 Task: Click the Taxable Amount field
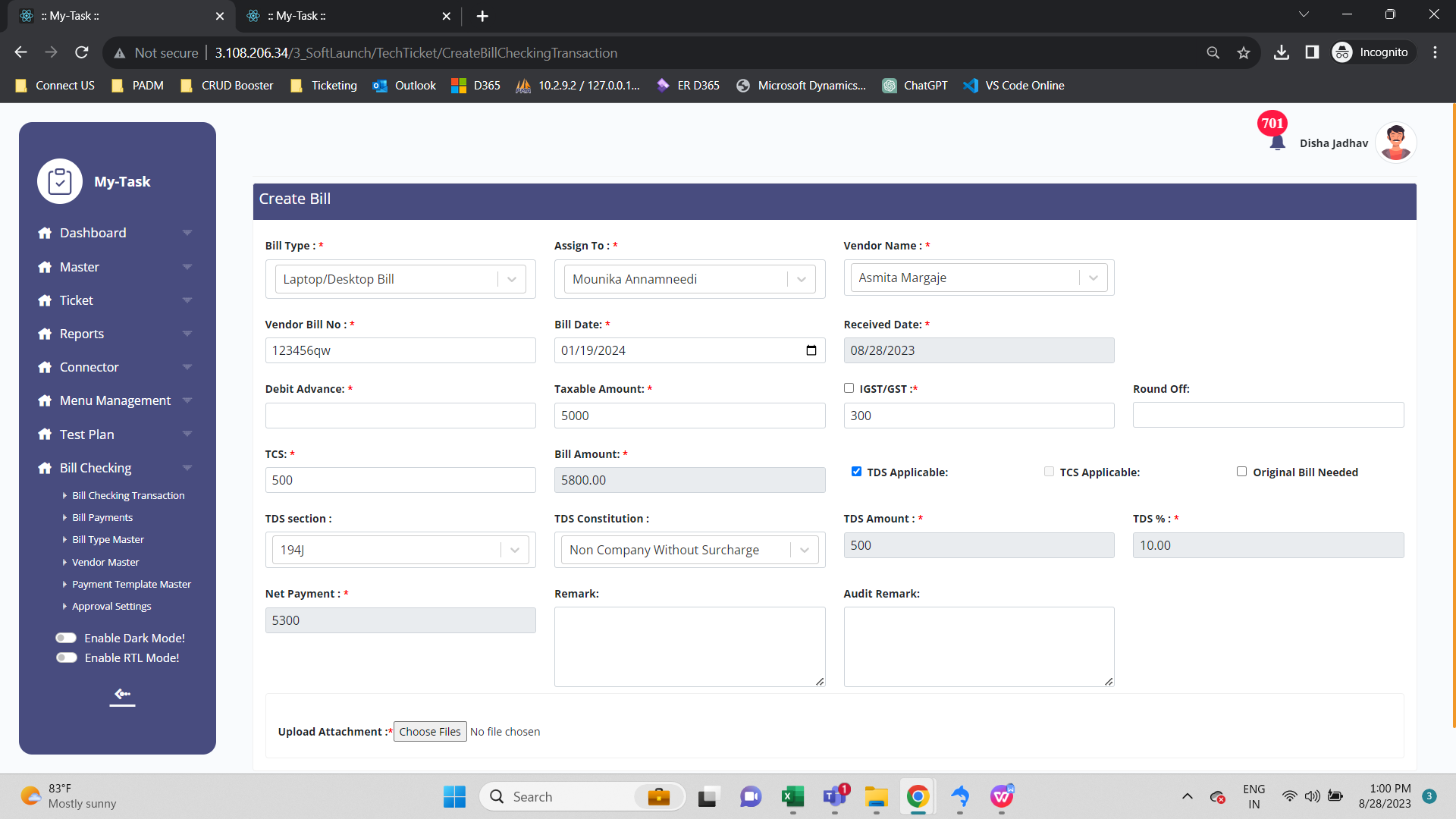click(689, 416)
